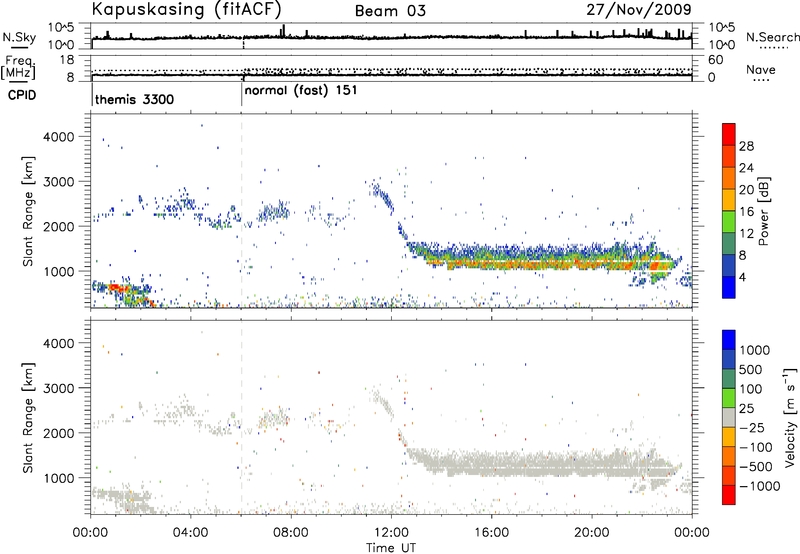Click the gray -25 to 25 velocity swatch
800x554 pixels.
click(x=729, y=418)
